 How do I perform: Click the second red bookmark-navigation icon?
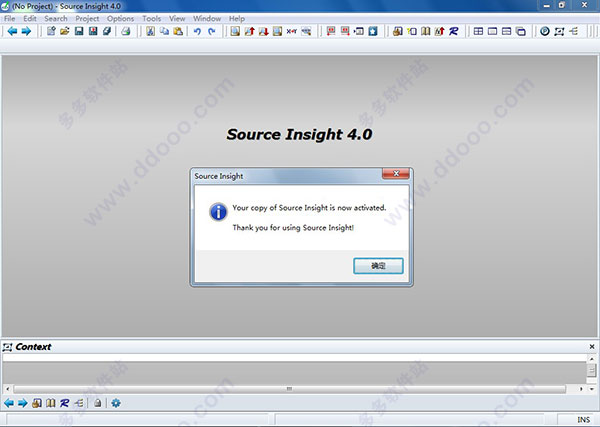345,31
